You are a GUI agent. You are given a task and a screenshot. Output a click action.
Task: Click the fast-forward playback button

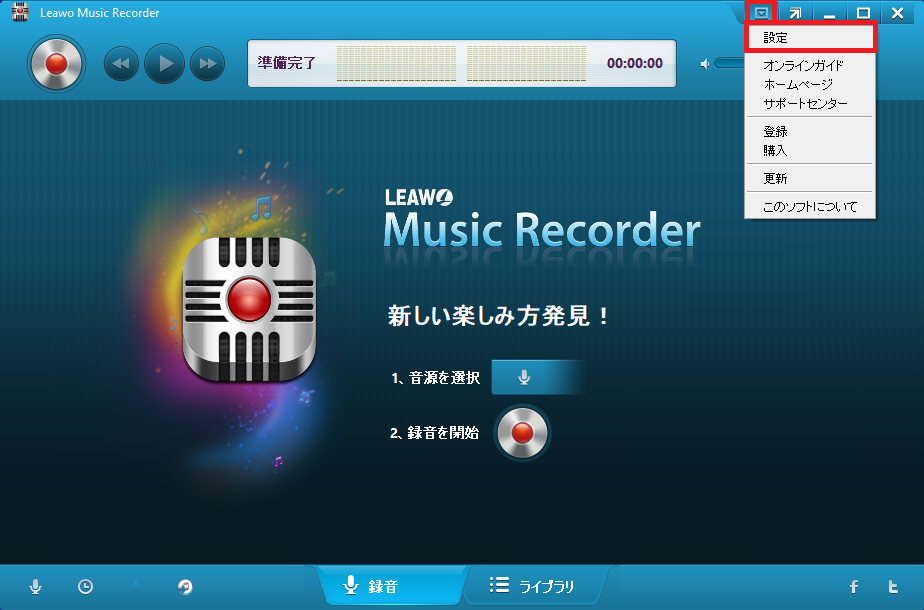coord(207,64)
